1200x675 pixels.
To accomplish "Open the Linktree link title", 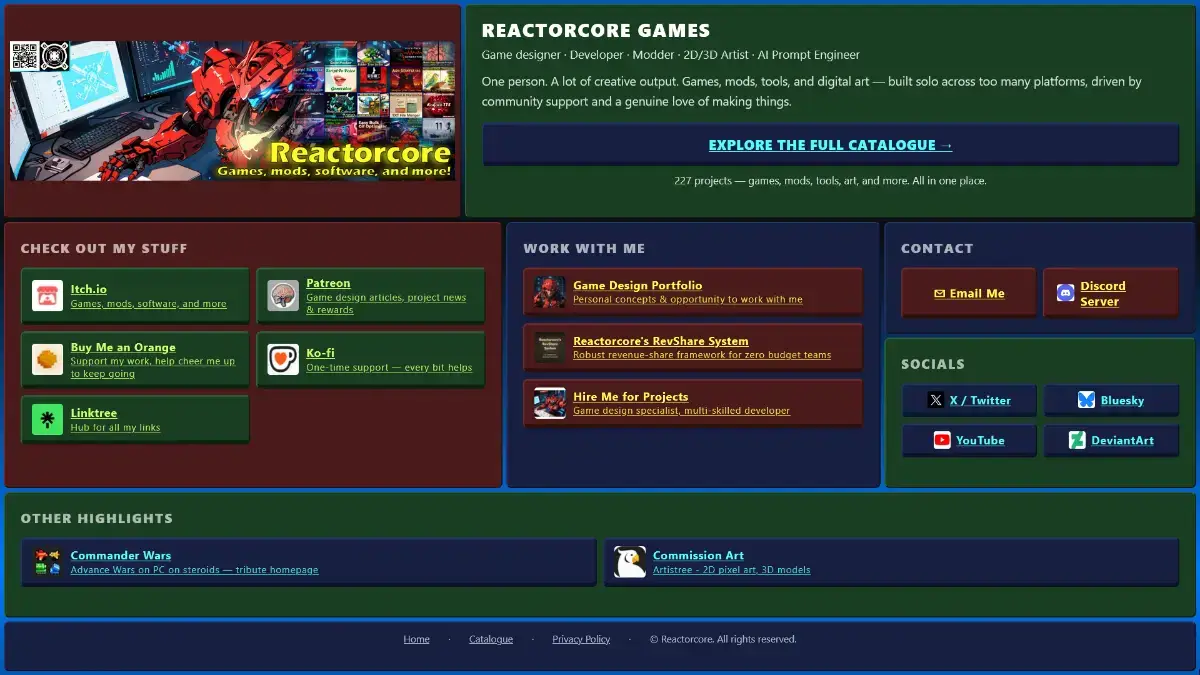I will [x=94, y=413].
